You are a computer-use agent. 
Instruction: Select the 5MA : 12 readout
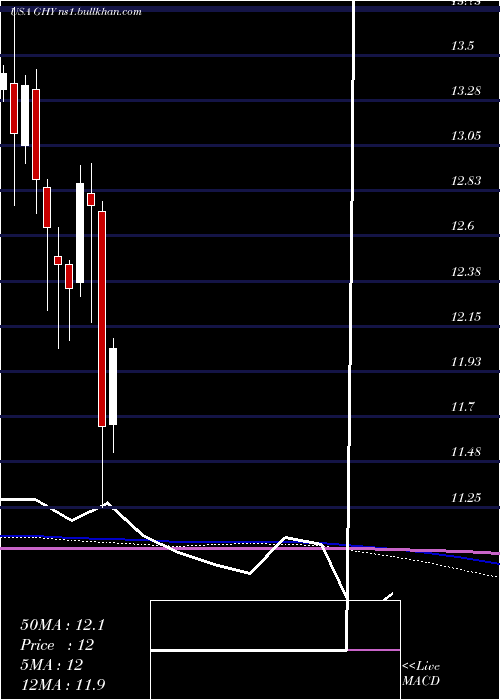51,665
